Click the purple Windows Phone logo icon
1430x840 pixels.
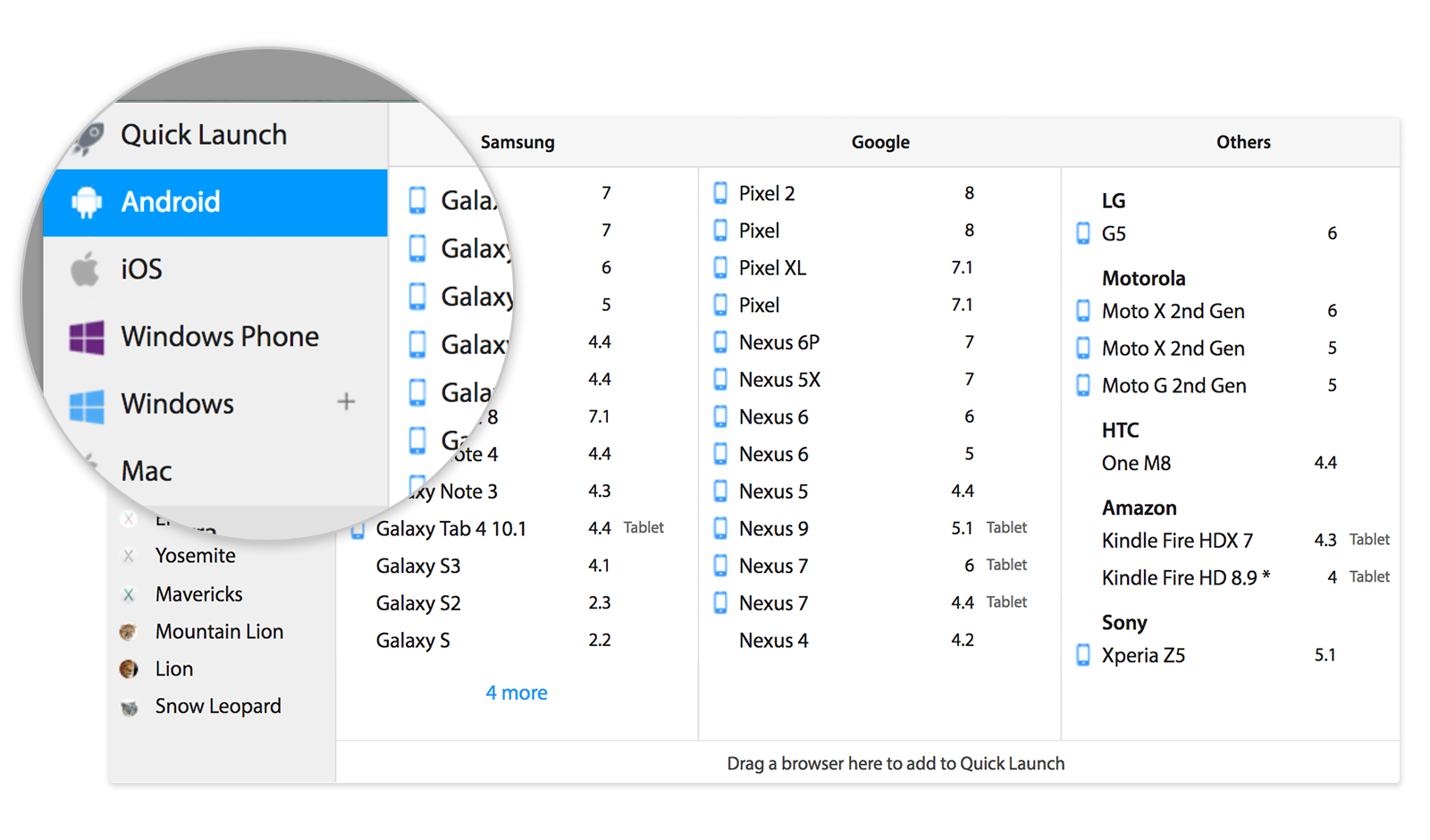[87, 337]
